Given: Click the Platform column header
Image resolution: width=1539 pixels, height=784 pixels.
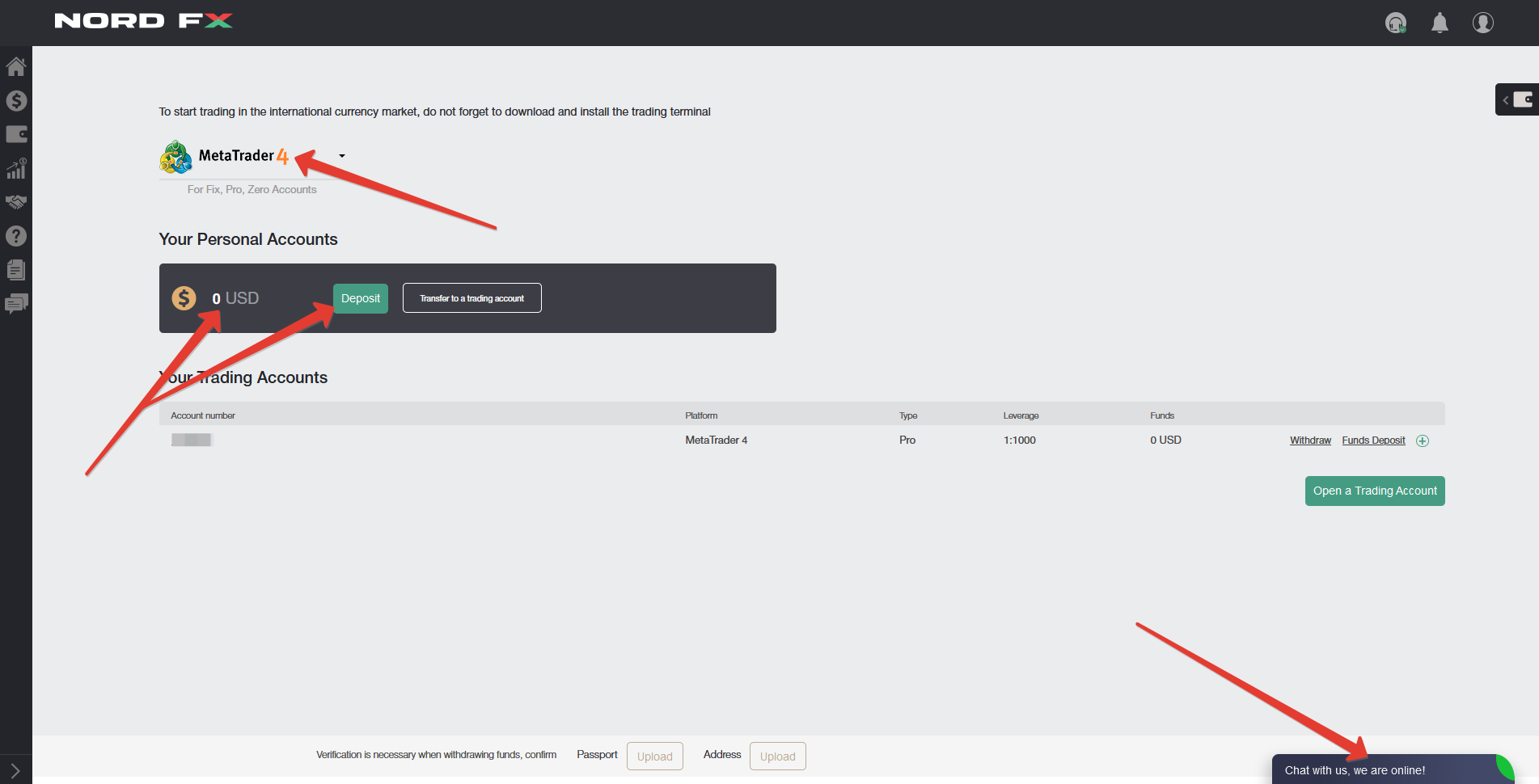Looking at the screenshot, I should 701,415.
